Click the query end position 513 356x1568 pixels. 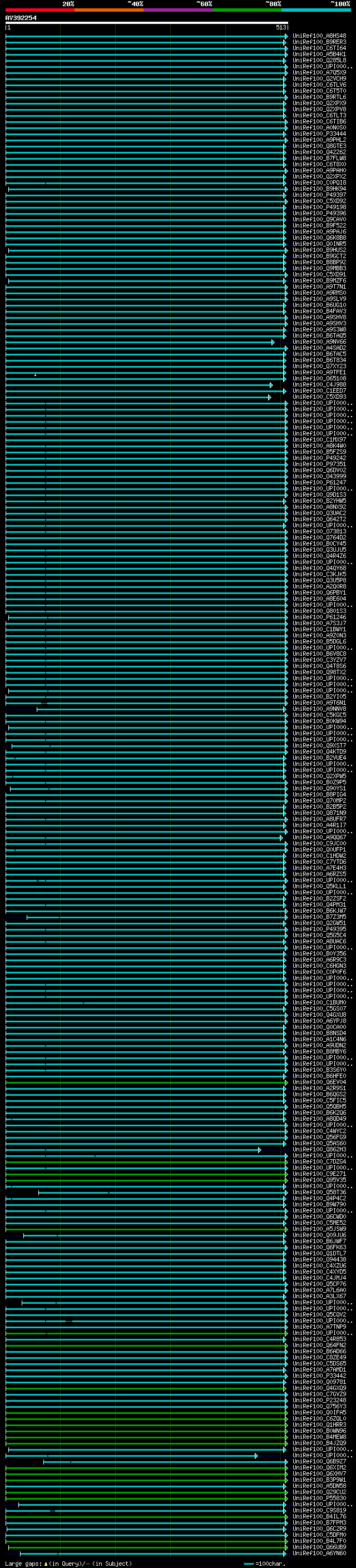tap(280, 27)
